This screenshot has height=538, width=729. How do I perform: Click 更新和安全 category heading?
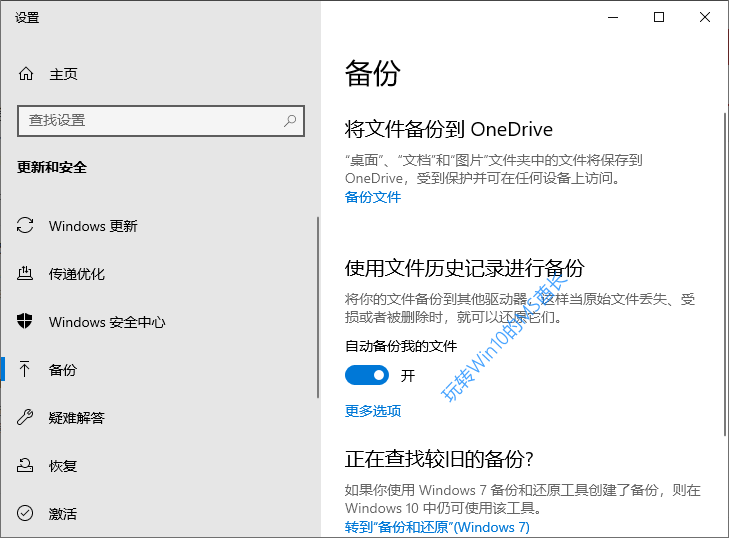[x=52, y=167]
